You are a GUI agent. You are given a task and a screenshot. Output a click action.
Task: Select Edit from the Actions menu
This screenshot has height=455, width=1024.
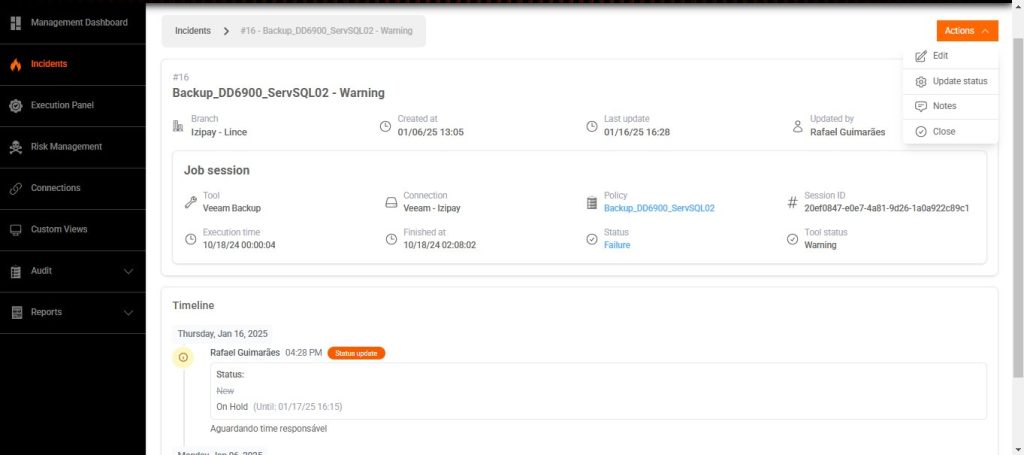[x=940, y=56]
